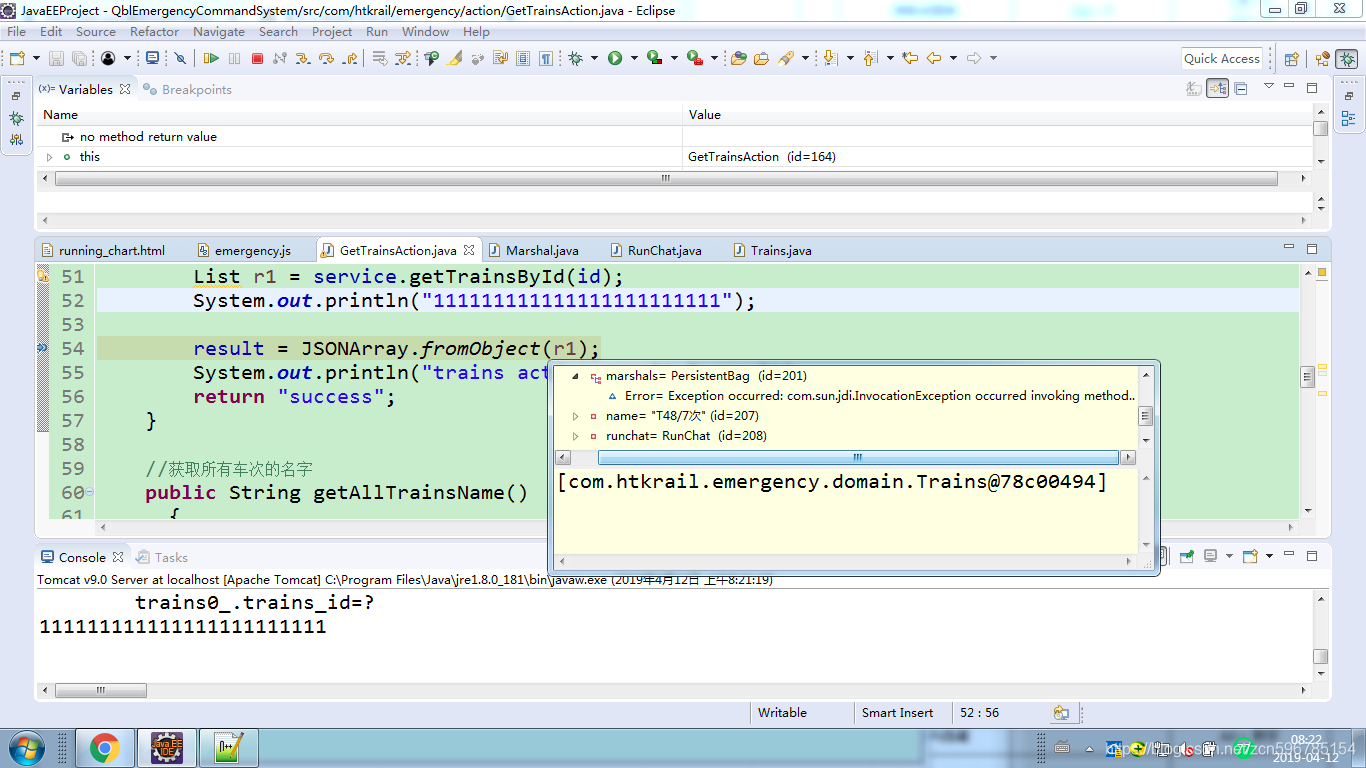Click the Open Perspective icon

[x=1291, y=59]
